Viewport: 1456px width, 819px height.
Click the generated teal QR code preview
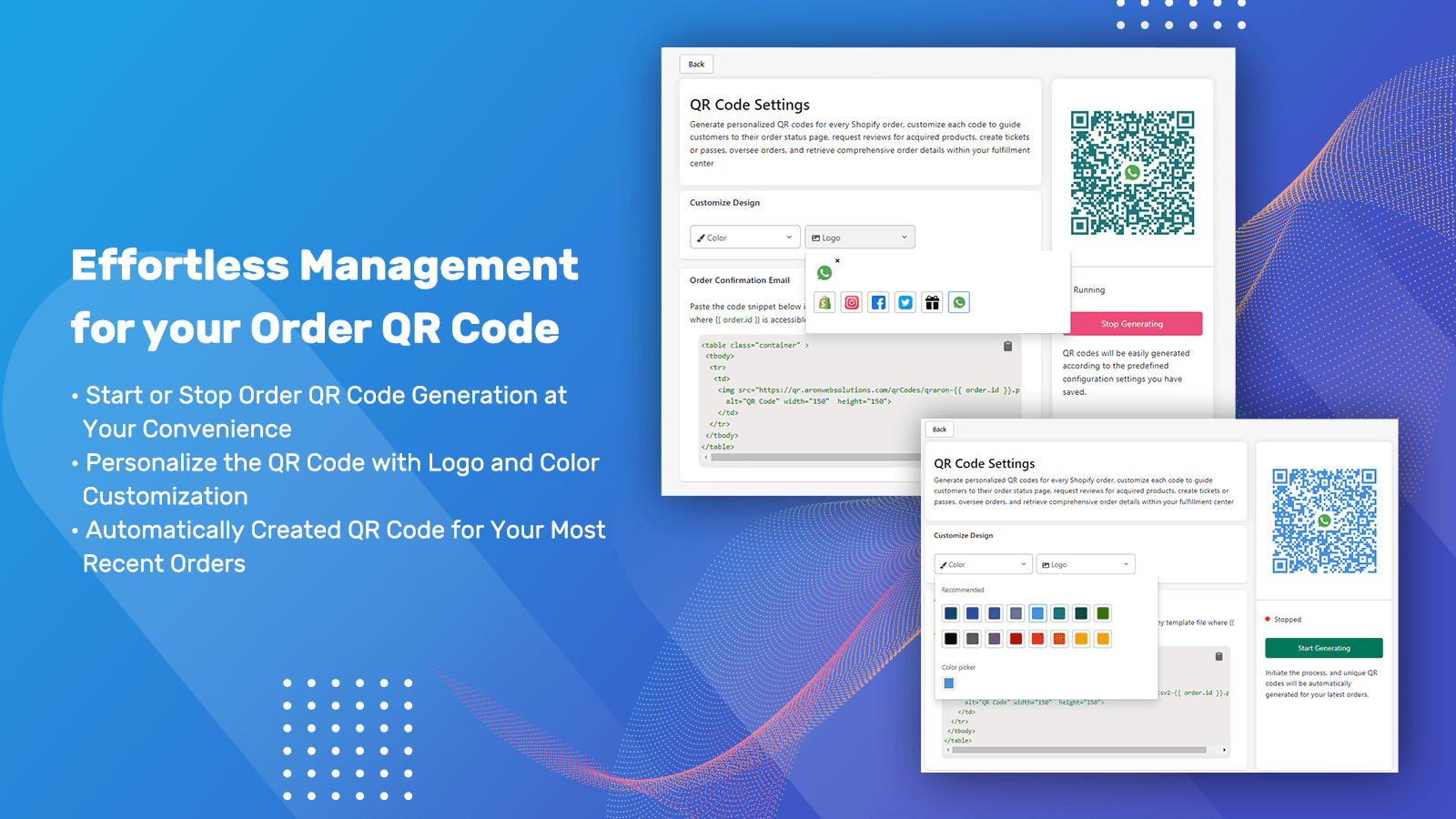coord(1132,171)
